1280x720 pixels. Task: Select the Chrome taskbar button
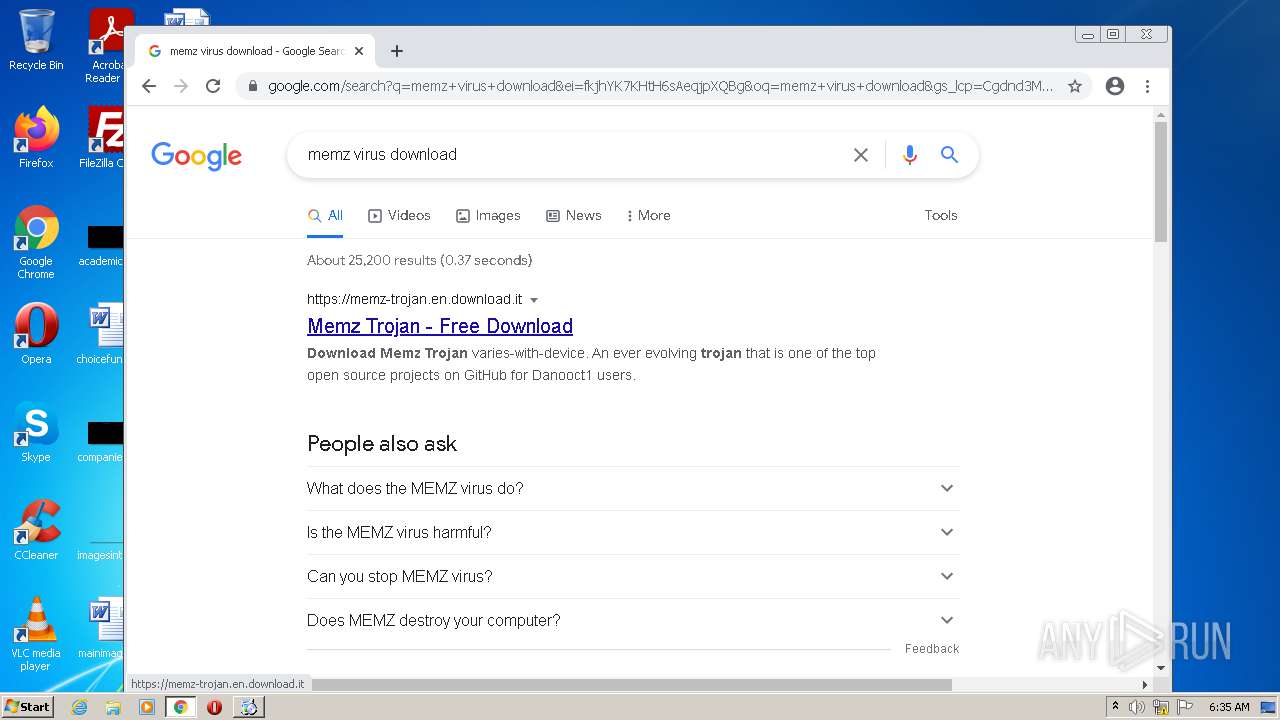tap(181, 707)
